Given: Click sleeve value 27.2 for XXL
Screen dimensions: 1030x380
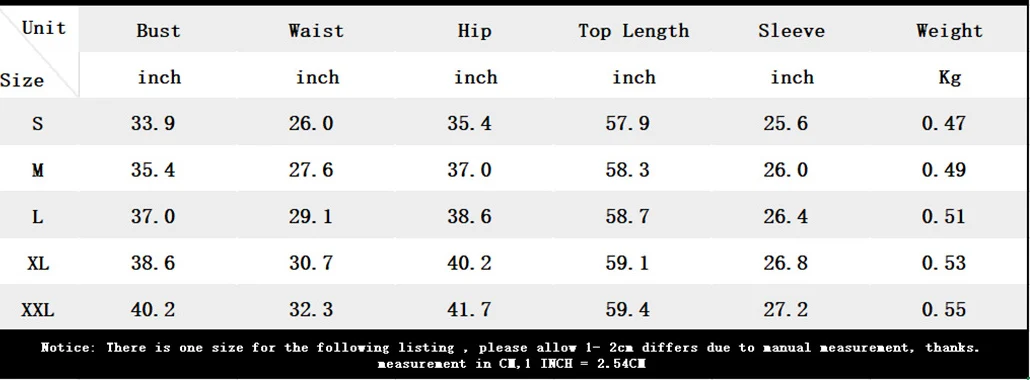Looking at the screenshot, I should pos(786,310).
